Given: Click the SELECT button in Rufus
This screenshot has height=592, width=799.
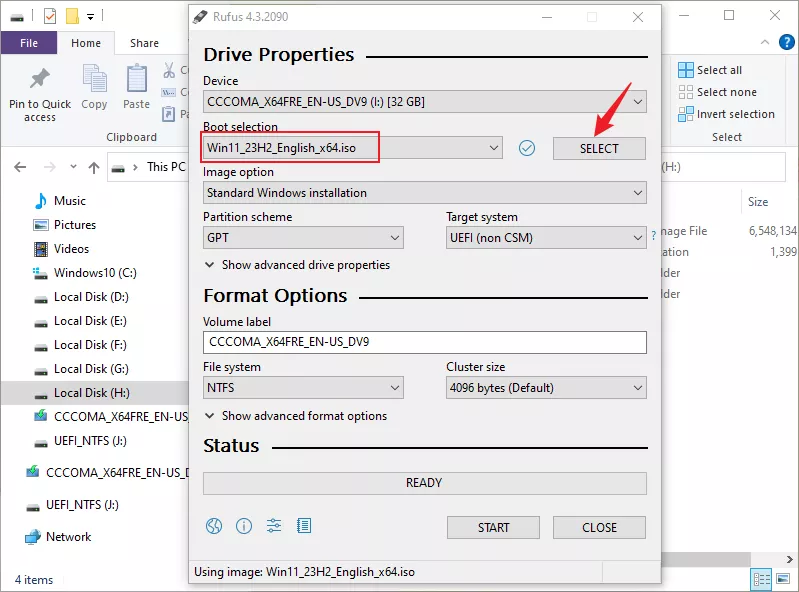Looking at the screenshot, I should pos(599,148).
